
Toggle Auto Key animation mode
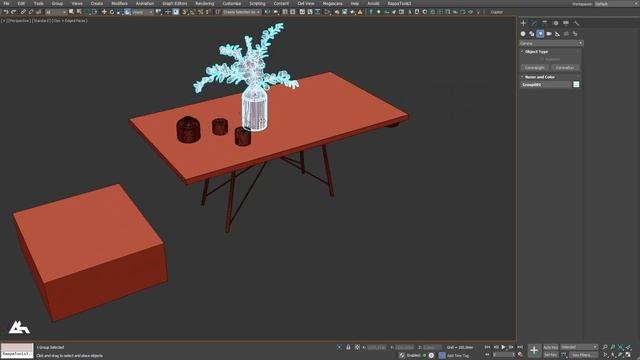[x=551, y=347]
